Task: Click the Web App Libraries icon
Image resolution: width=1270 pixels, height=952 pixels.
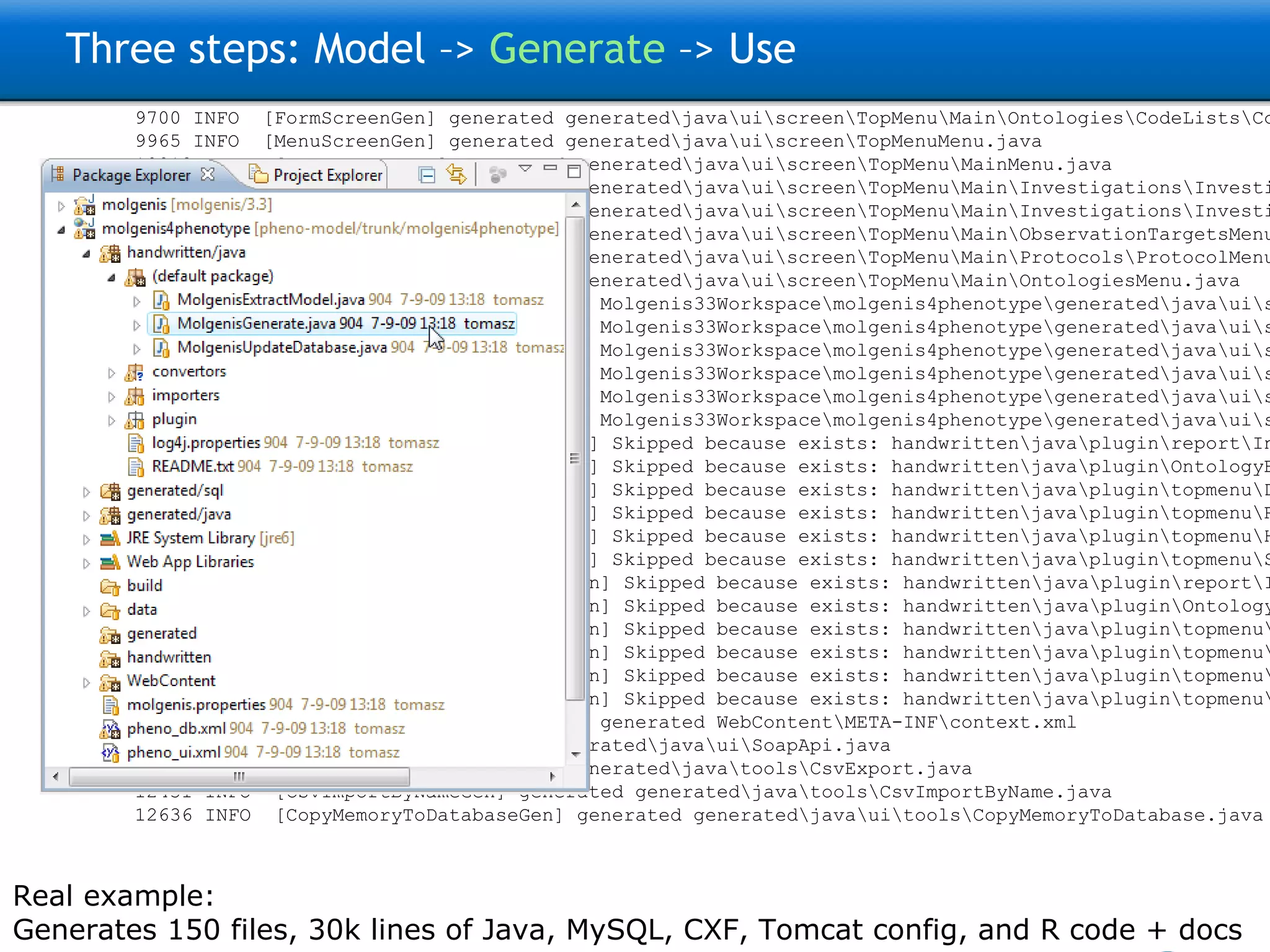Action: (110, 563)
